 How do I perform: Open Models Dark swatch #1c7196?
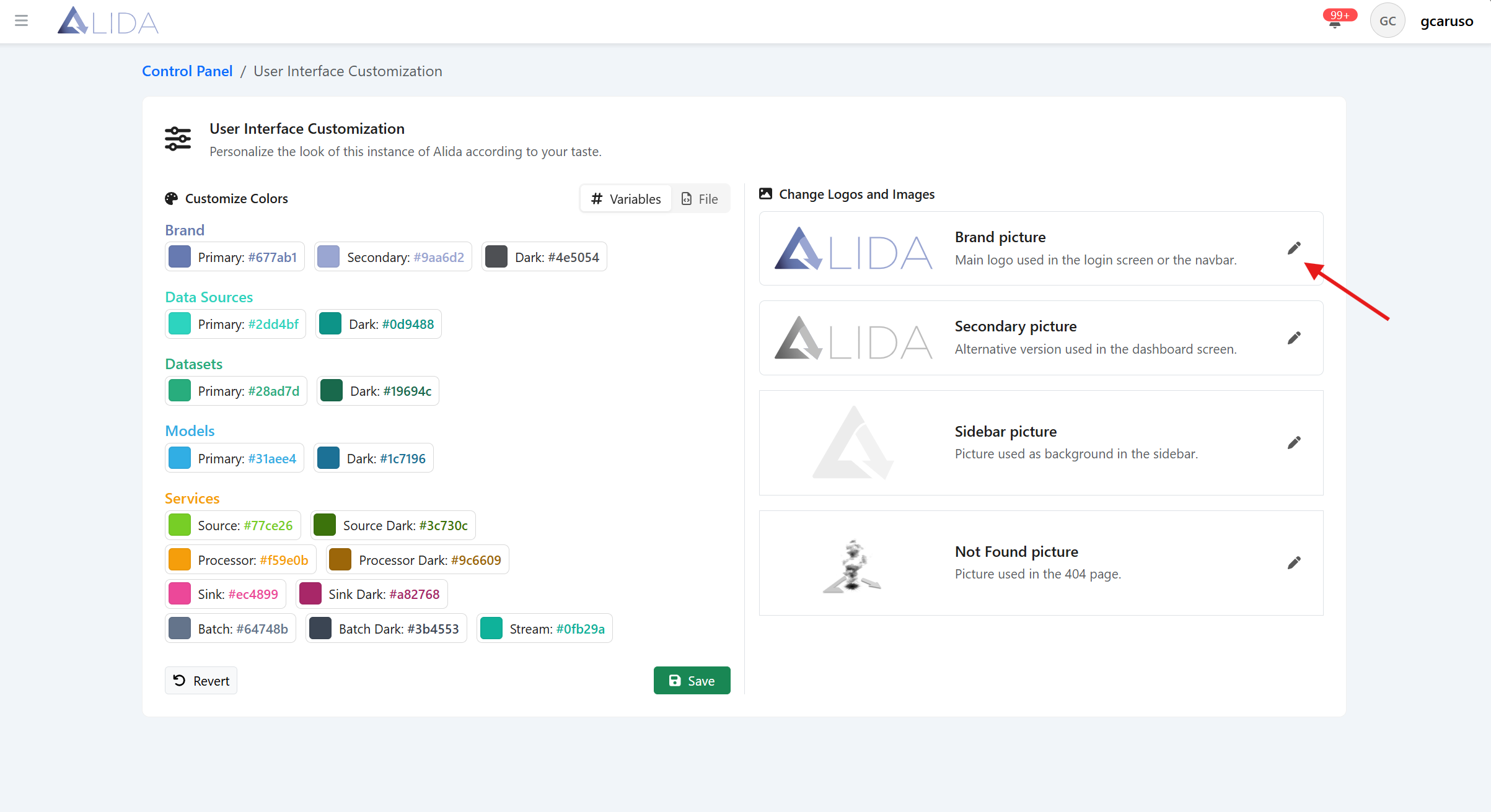pyautogui.click(x=328, y=458)
